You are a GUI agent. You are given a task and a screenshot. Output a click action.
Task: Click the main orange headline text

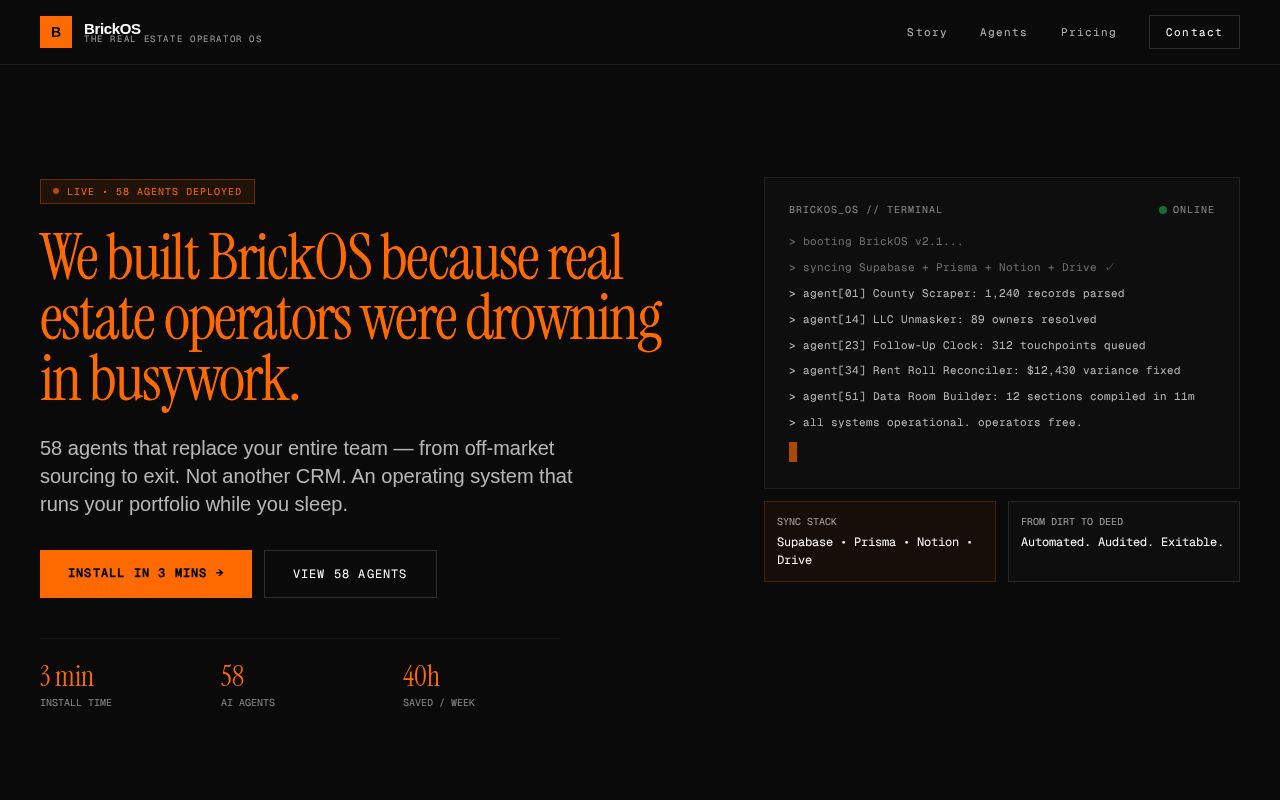click(351, 318)
